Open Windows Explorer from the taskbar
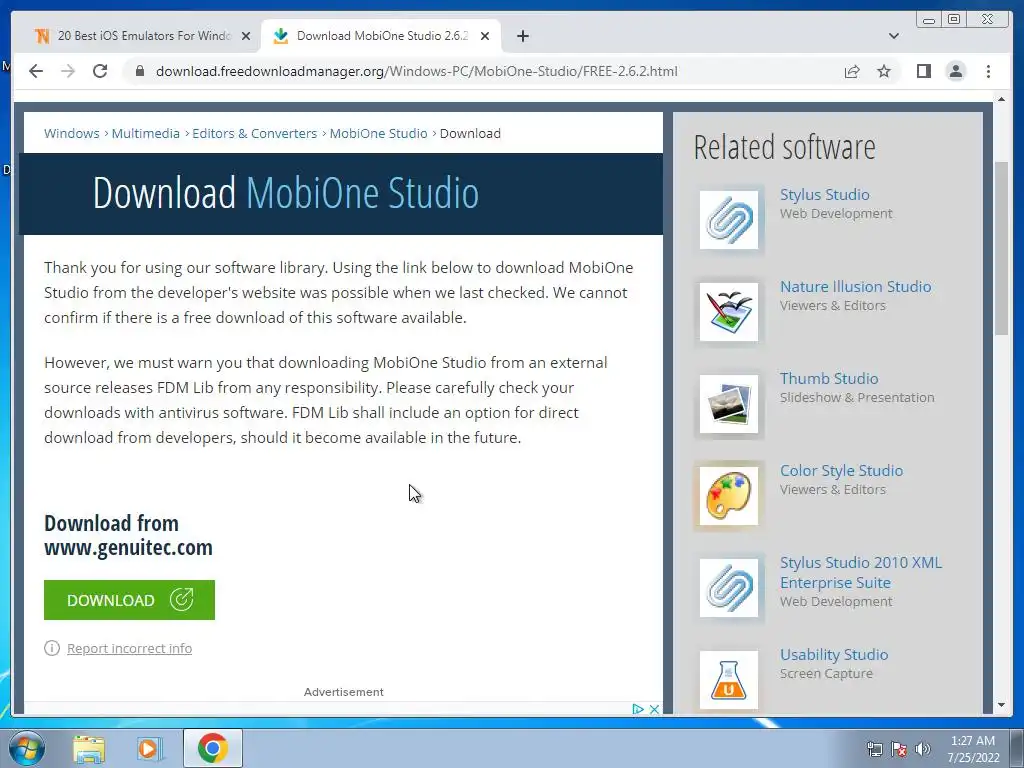Viewport: 1024px width, 768px height. point(89,749)
